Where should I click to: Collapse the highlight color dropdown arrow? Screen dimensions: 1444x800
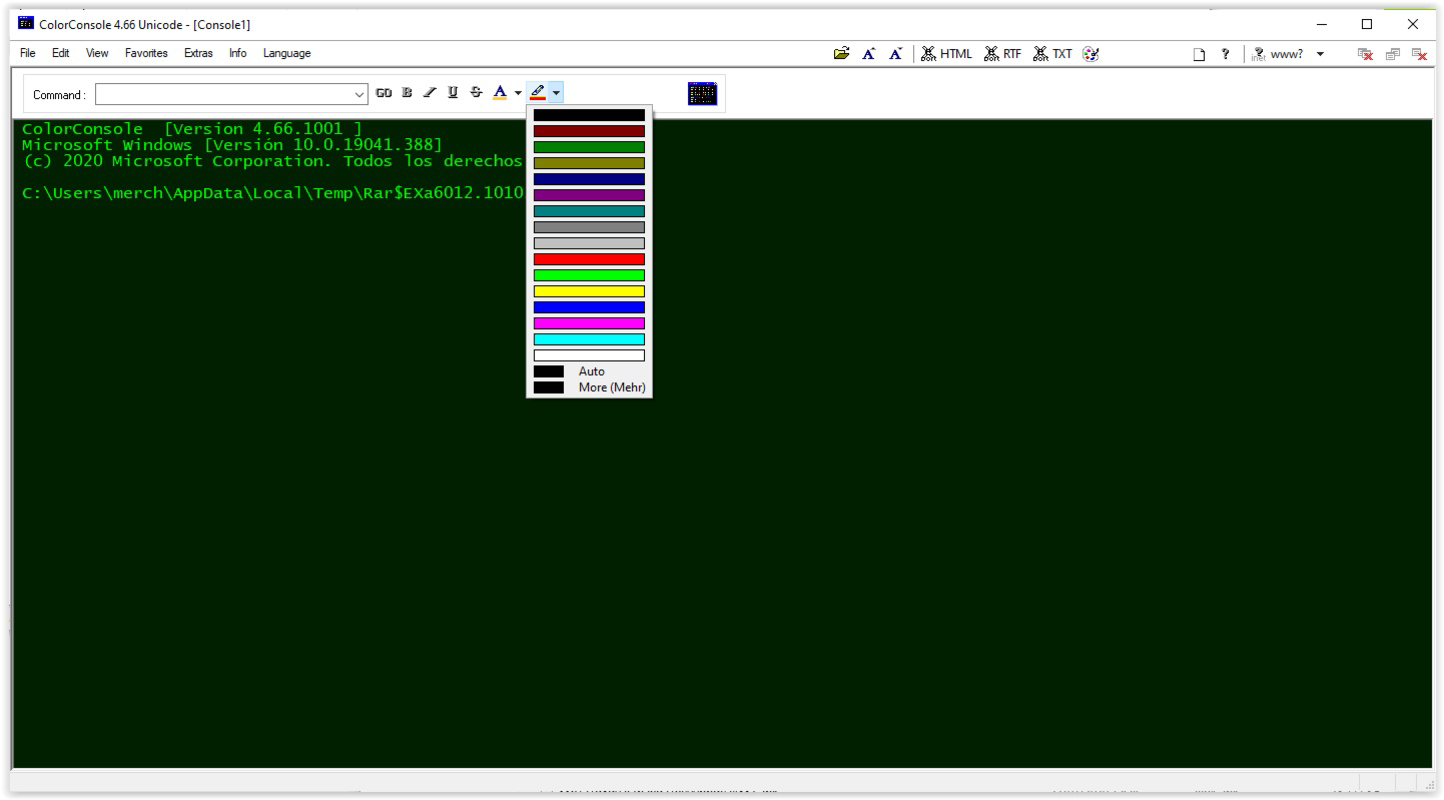point(556,93)
